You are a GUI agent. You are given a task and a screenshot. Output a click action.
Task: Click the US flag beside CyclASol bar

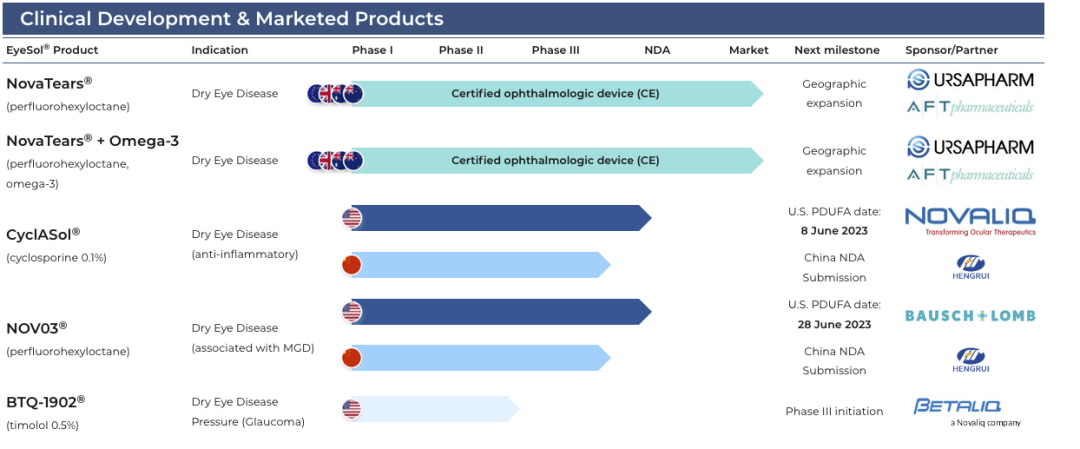(352, 218)
